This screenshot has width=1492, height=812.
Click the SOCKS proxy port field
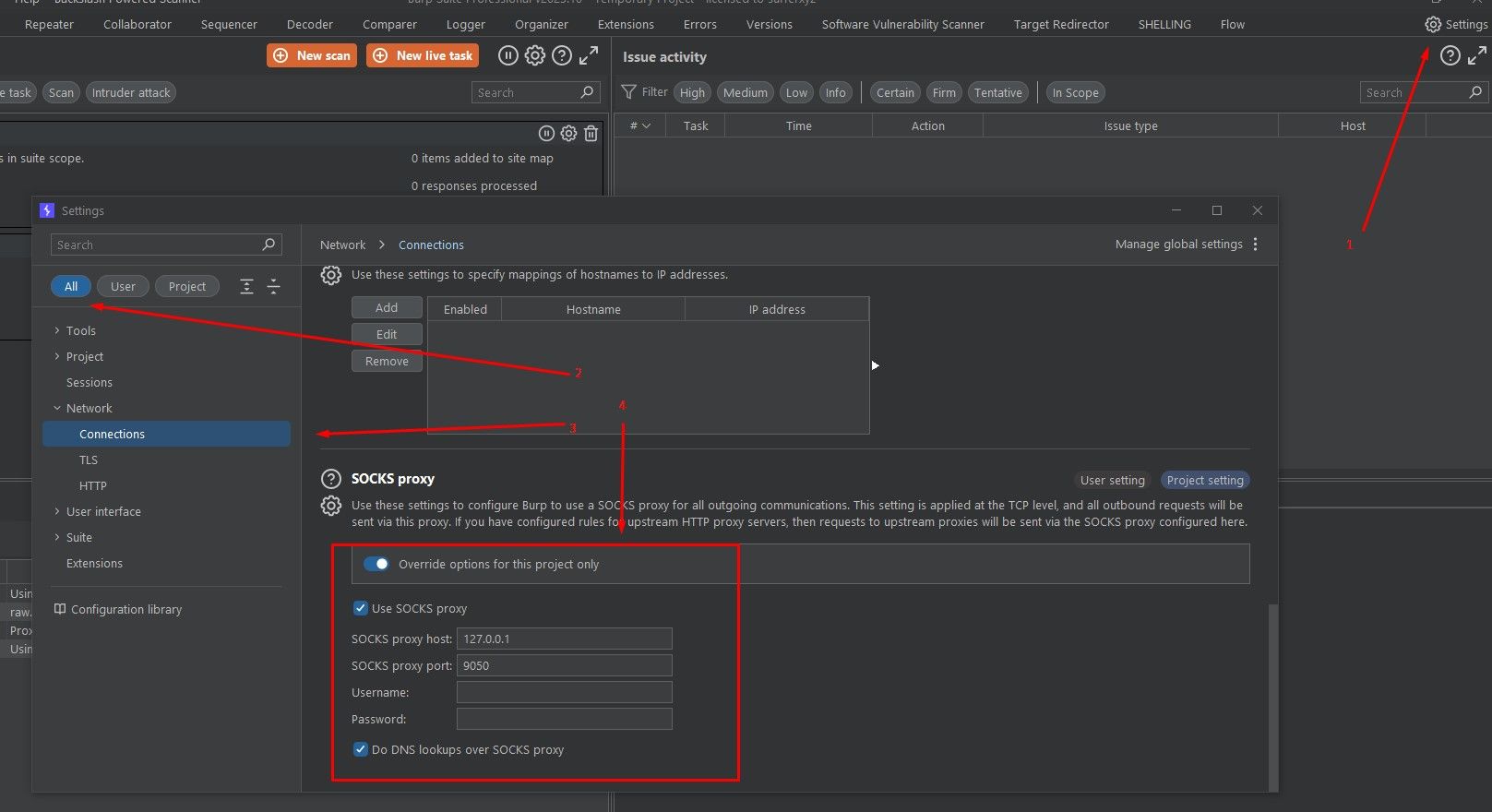click(x=565, y=665)
